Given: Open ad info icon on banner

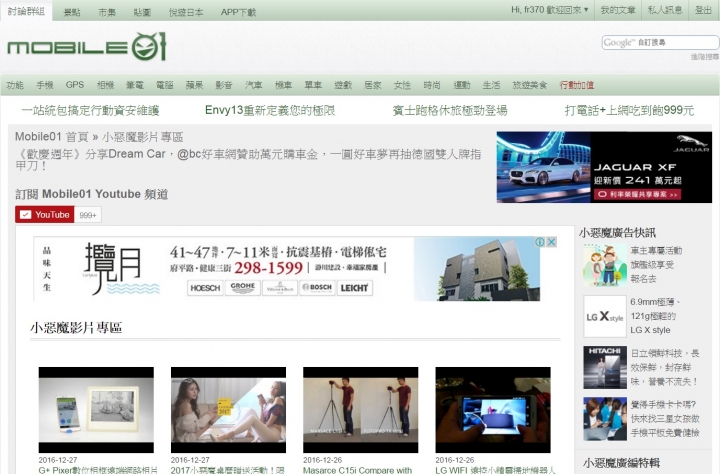Looking at the screenshot, I should coord(540,242).
